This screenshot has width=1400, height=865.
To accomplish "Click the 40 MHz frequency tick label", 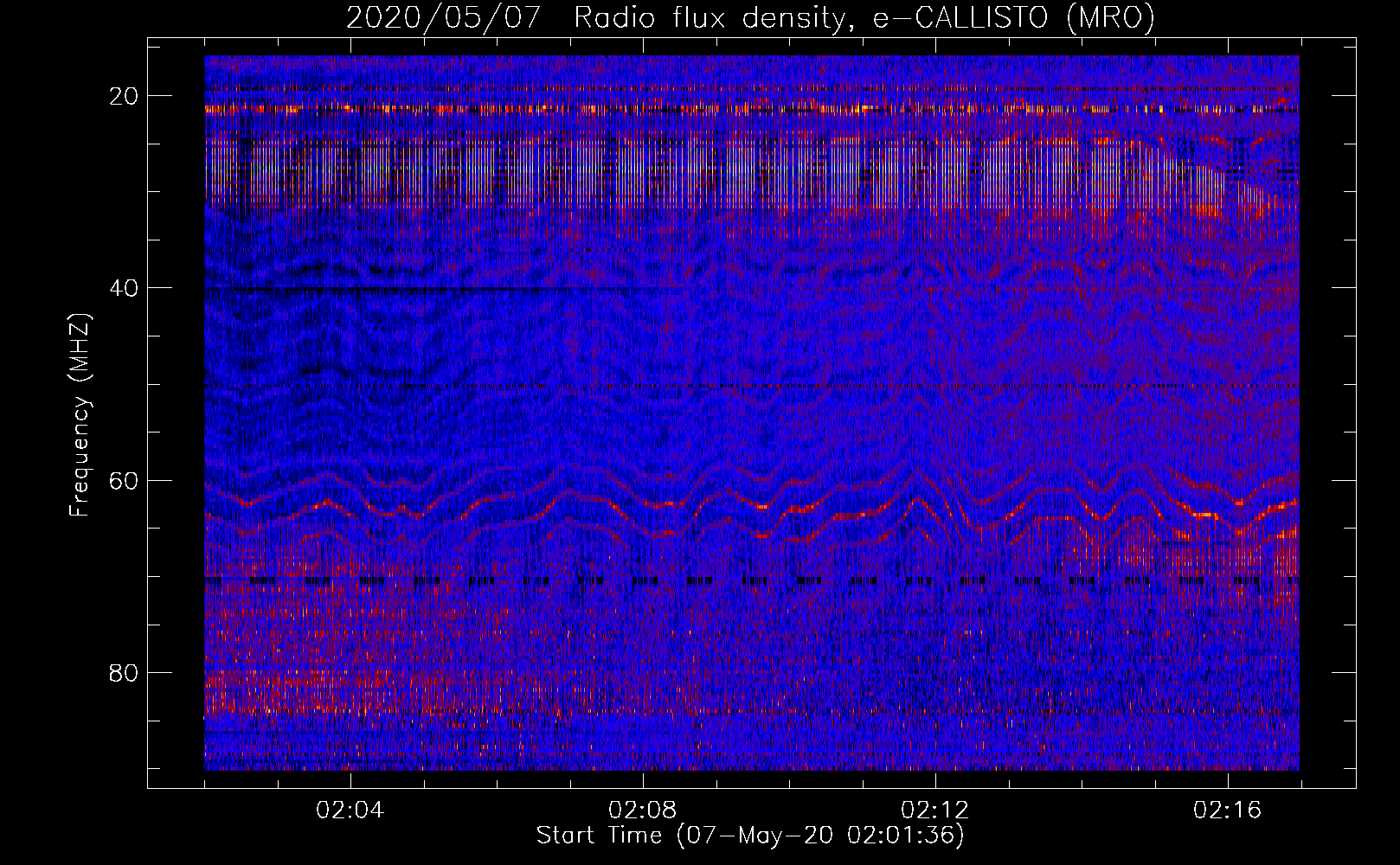I will click(x=124, y=287).
